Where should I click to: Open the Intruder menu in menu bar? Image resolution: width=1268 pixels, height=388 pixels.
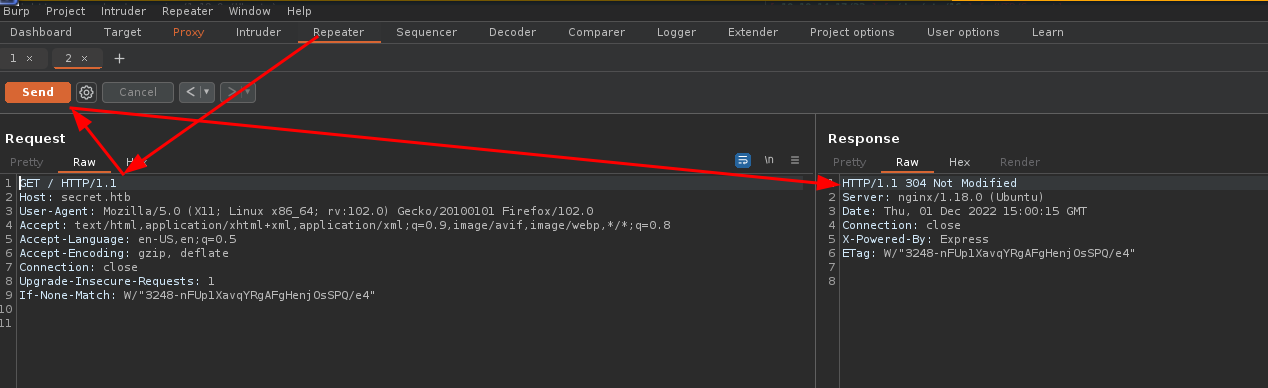123,11
